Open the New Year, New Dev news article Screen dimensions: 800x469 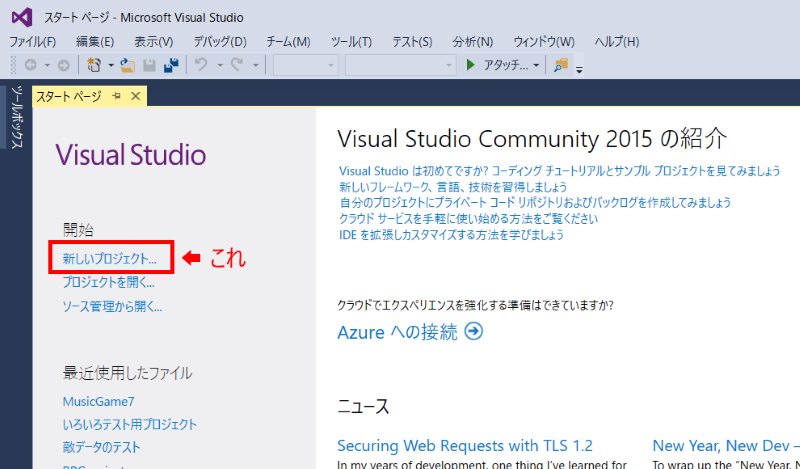click(726, 446)
